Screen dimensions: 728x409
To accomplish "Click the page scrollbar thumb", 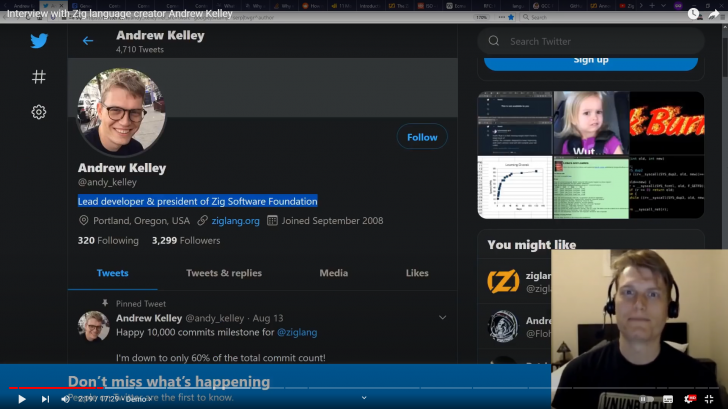I will [725, 56].
